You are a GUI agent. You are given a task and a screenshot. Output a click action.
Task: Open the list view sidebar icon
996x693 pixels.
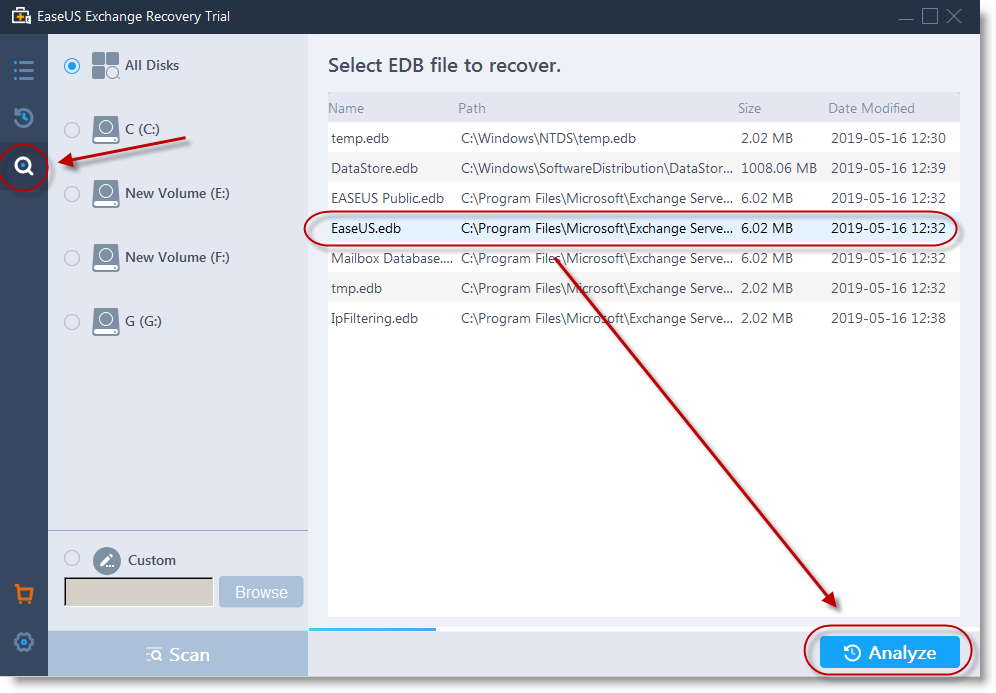(24, 70)
